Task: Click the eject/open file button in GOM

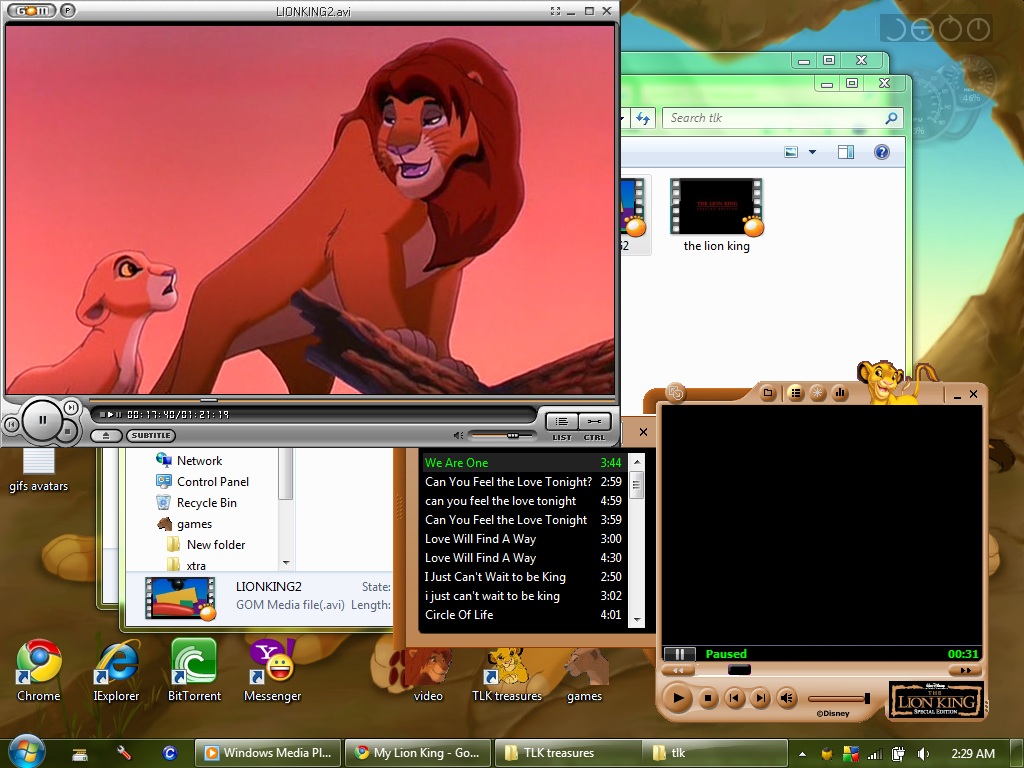Action: pyautogui.click(x=106, y=436)
